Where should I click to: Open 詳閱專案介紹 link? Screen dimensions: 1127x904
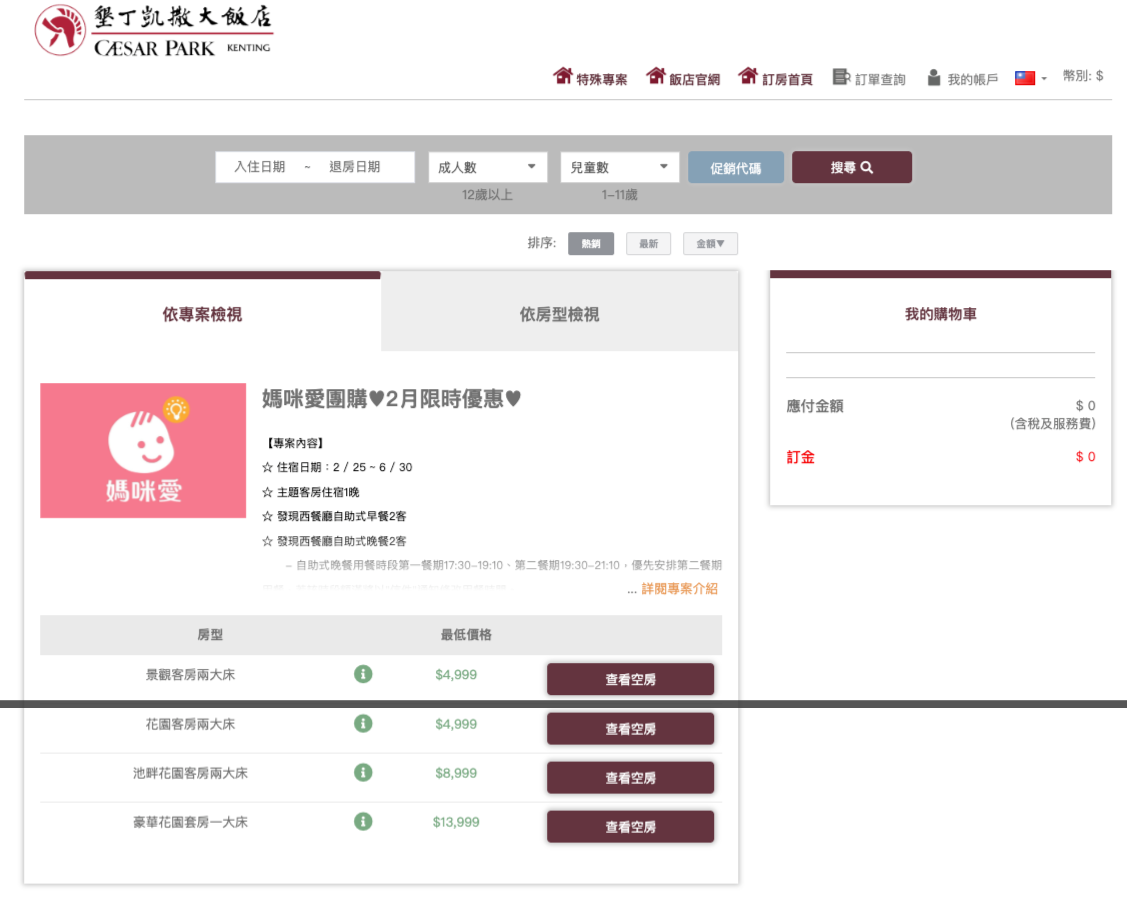[679, 588]
